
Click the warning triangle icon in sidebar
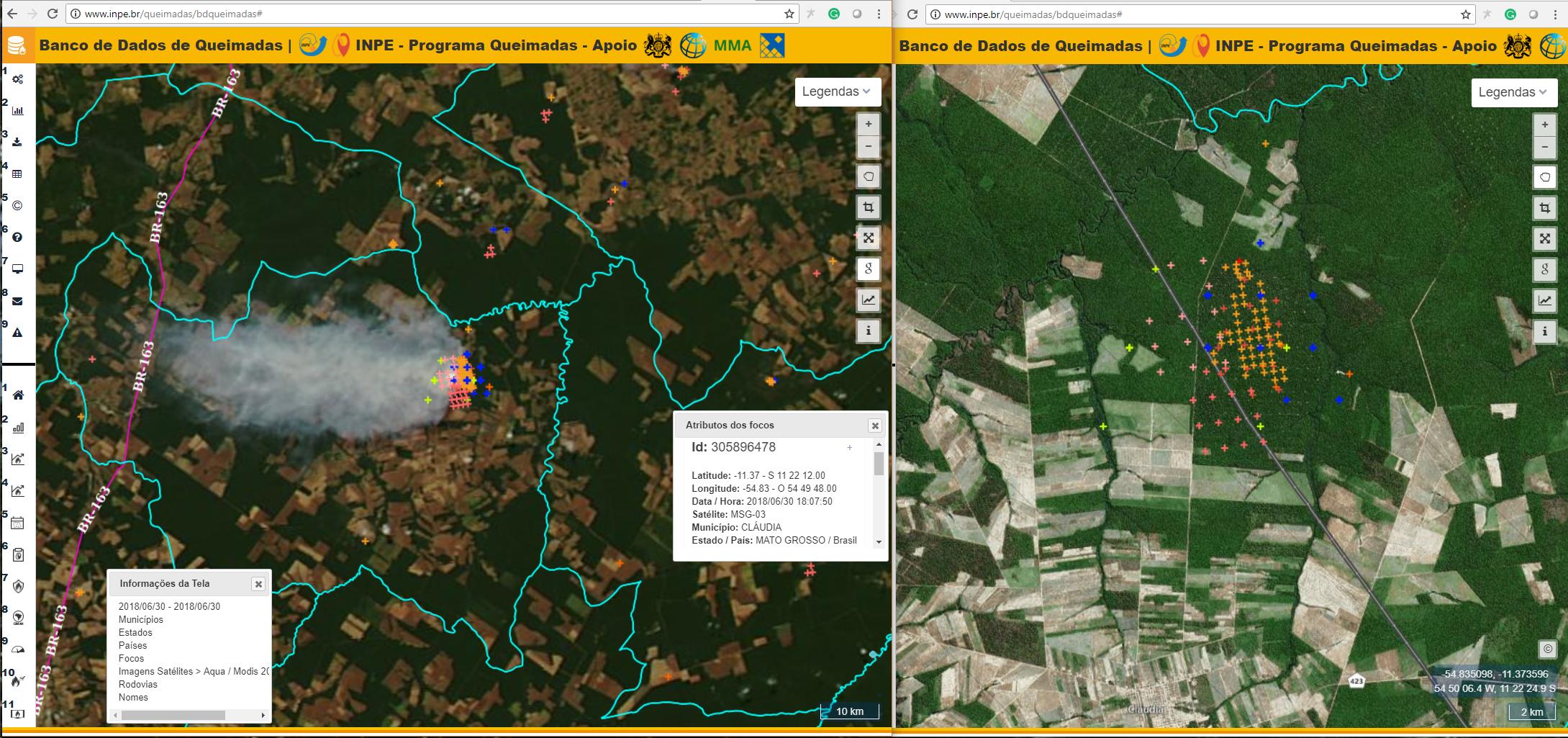pos(18,333)
